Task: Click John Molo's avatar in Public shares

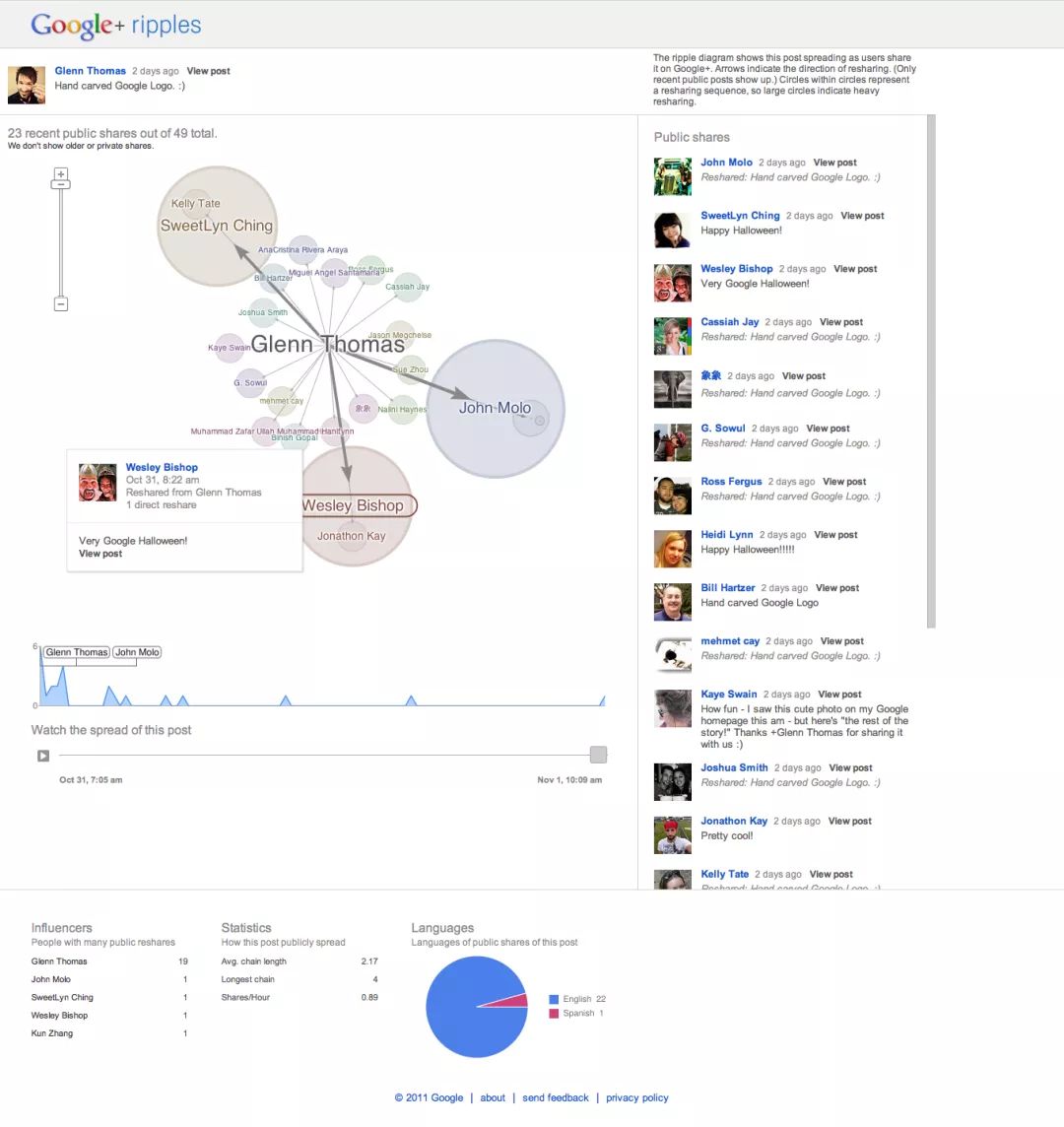Action: coord(673,177)
